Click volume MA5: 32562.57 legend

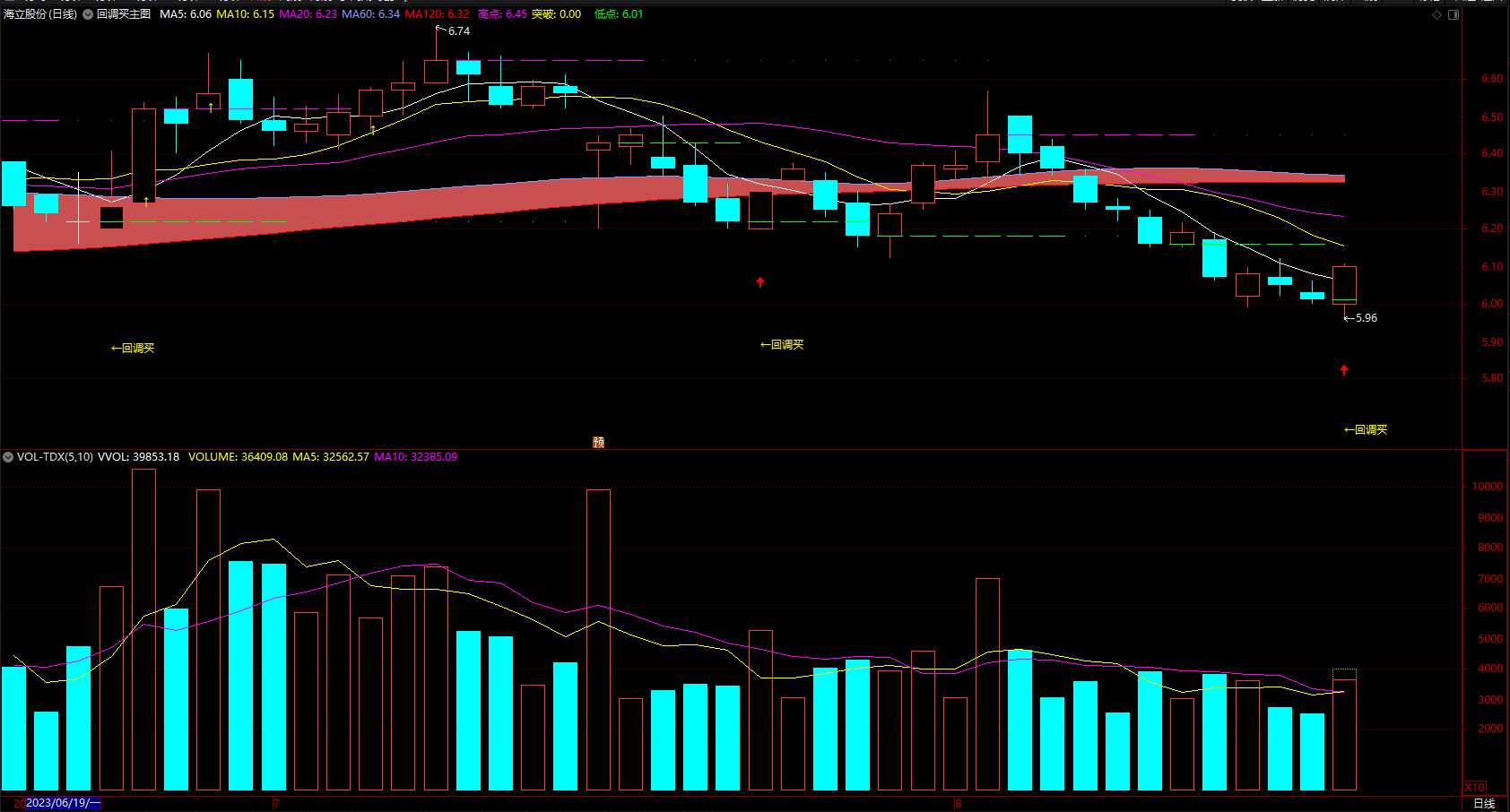(331, 457)
